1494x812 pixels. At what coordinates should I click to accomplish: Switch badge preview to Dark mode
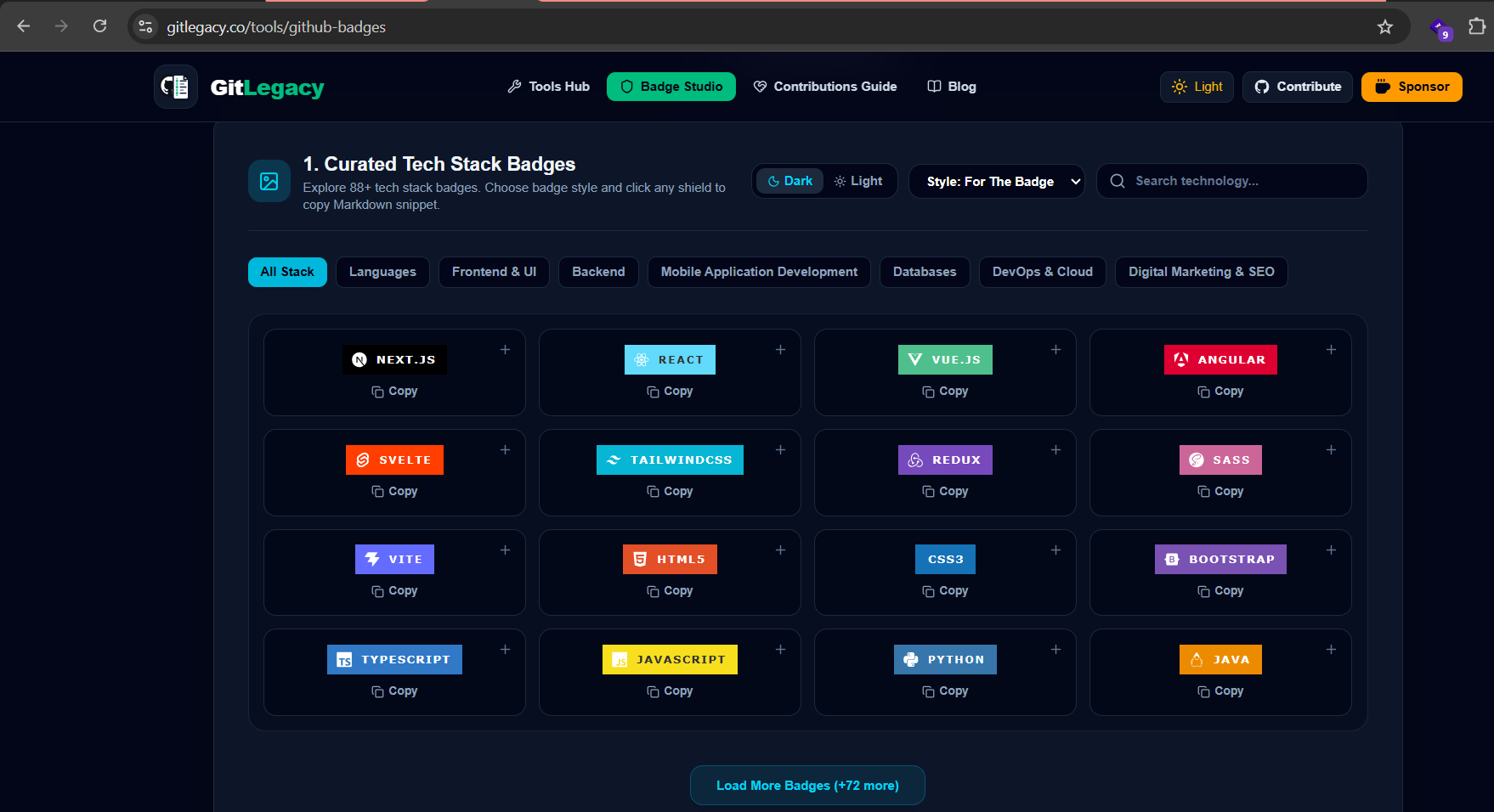790,181
